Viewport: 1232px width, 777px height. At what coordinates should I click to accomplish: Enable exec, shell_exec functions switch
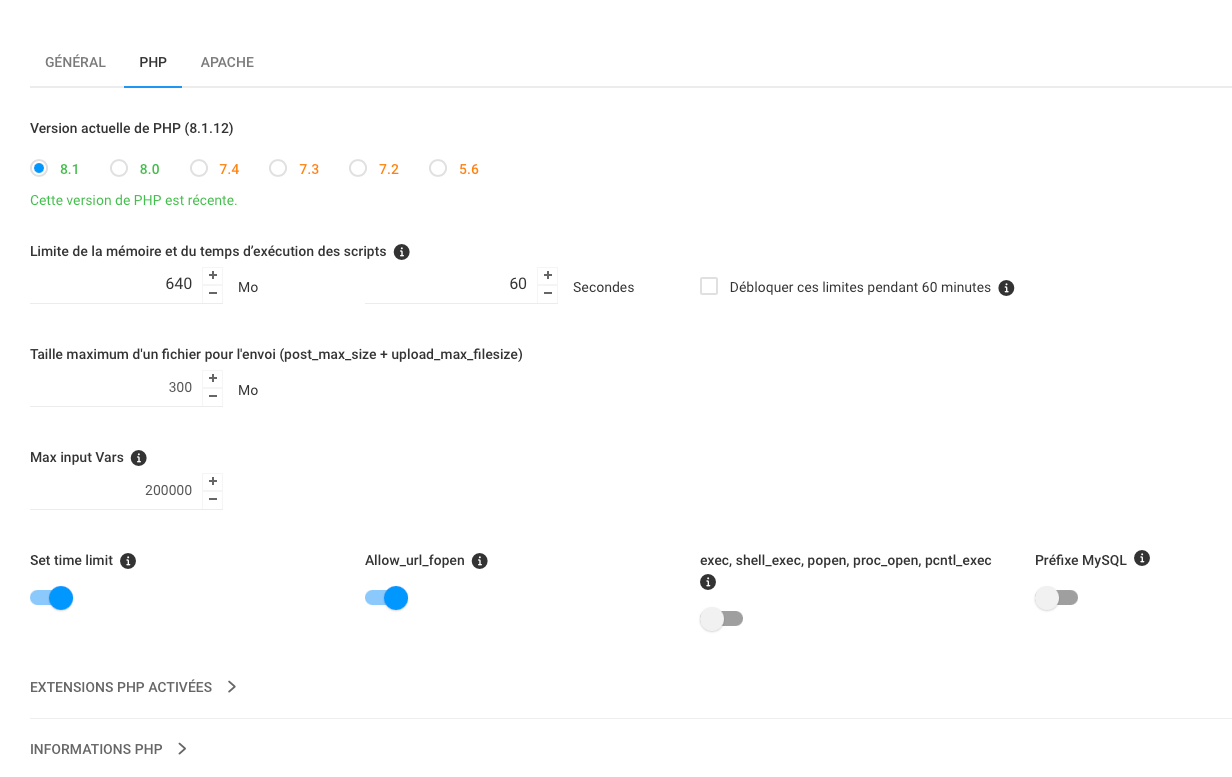tap(722, 619)
